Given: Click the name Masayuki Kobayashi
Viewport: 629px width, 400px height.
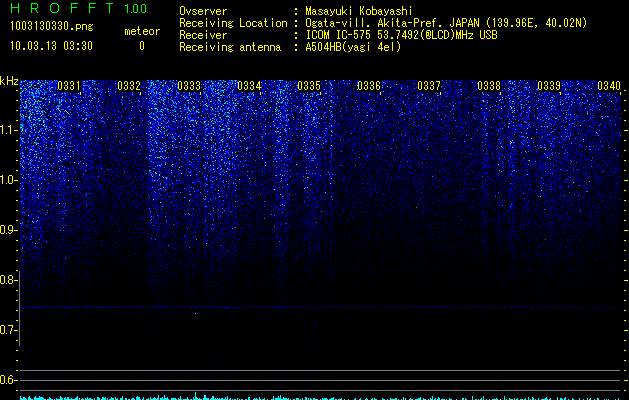Looking at the screenshot, I should pyautogui.click(x=359, y=11).
